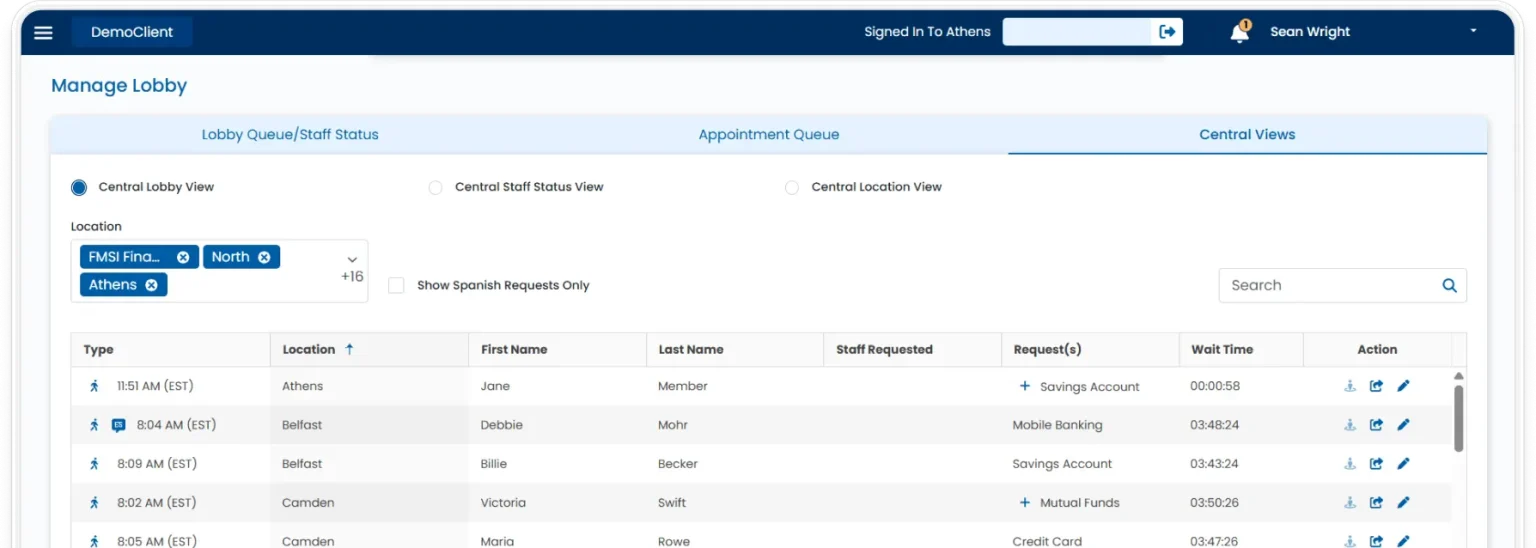The image size is (1536, 548).
Task: Switch to Lobby Queue/Staff Status tab
Action: pyautogui.click(x=290, y=135)
